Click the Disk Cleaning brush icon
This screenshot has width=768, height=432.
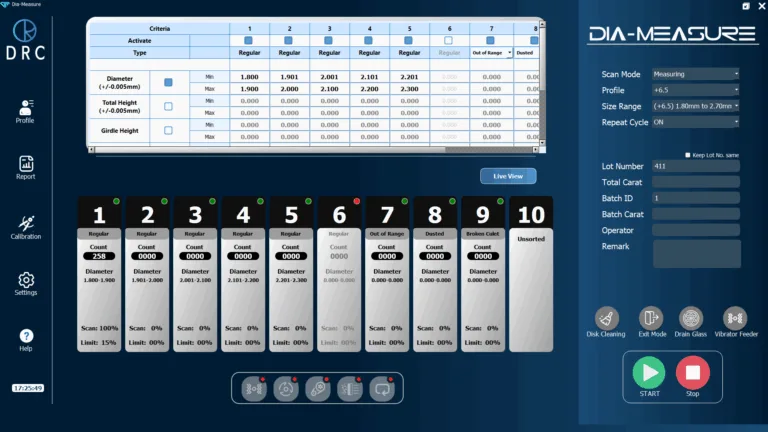pyautogui.click(x=606, y=318)
